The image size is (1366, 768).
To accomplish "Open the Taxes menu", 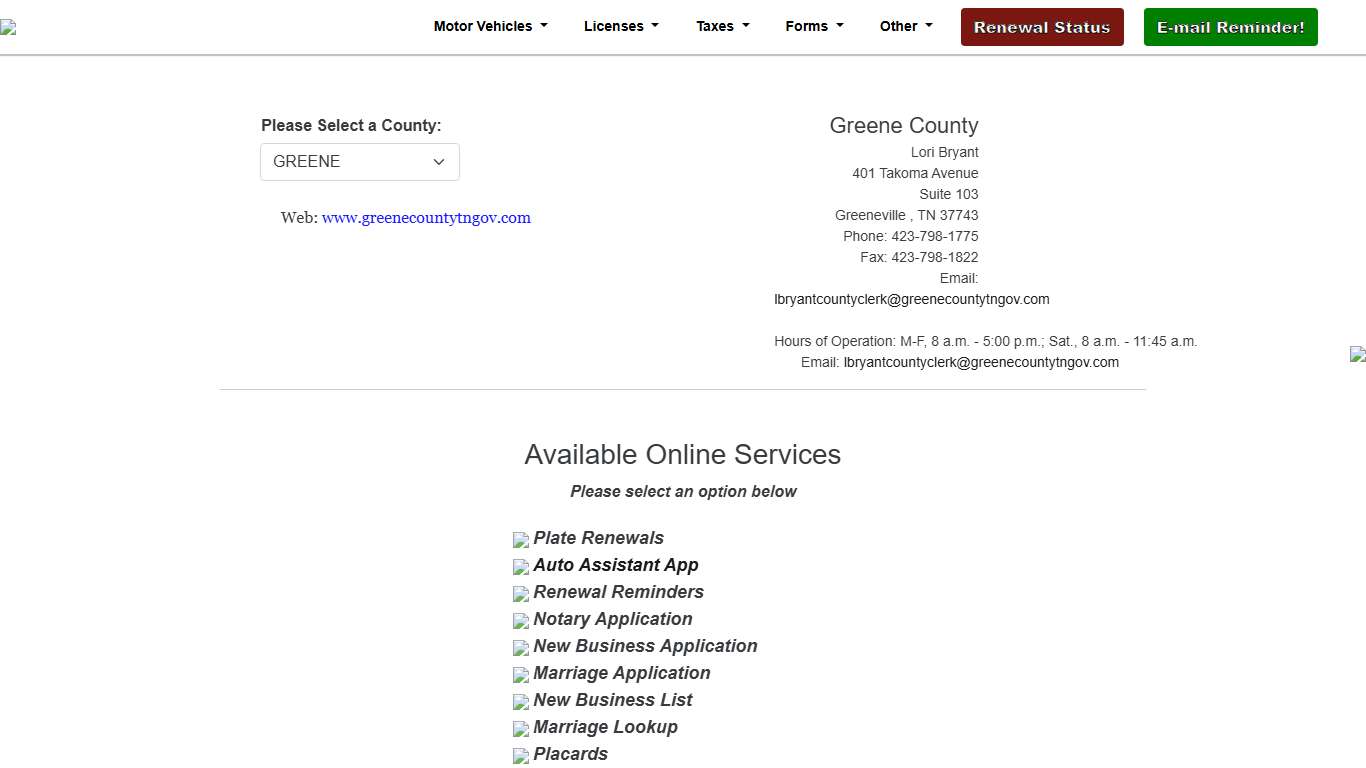I will point(722,27).
